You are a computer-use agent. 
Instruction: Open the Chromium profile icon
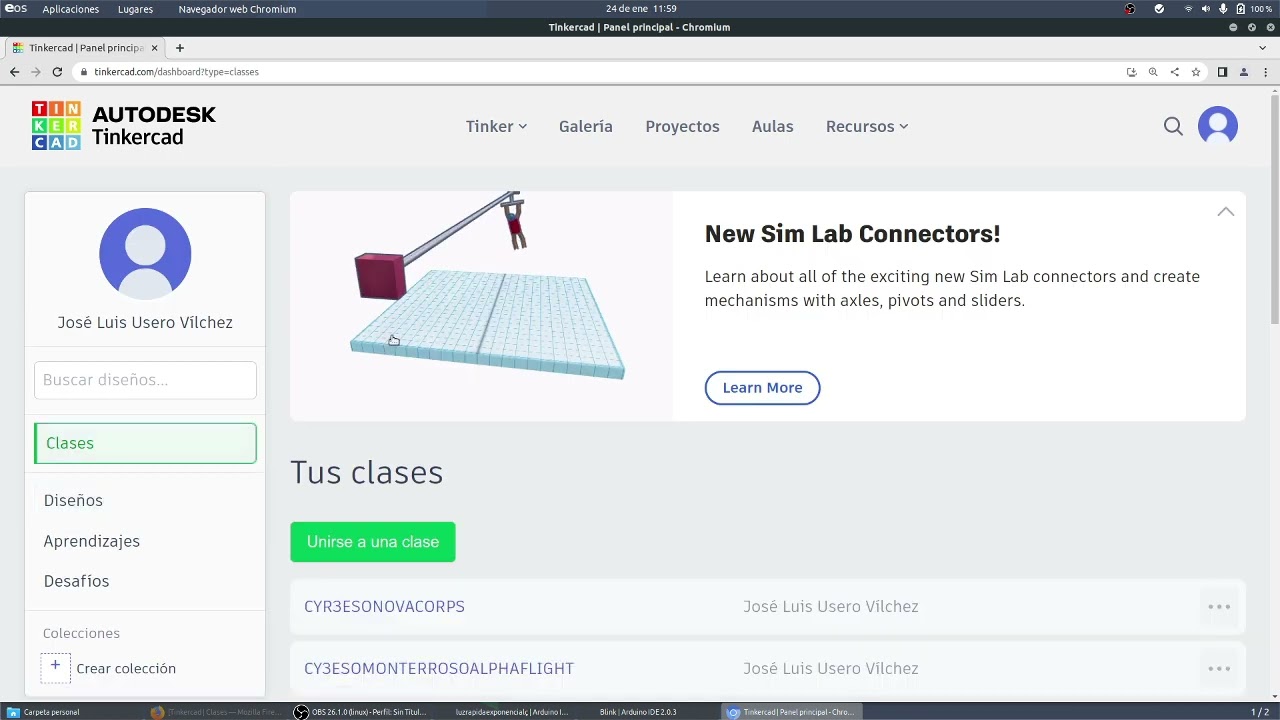click(x=1243, y=72)
